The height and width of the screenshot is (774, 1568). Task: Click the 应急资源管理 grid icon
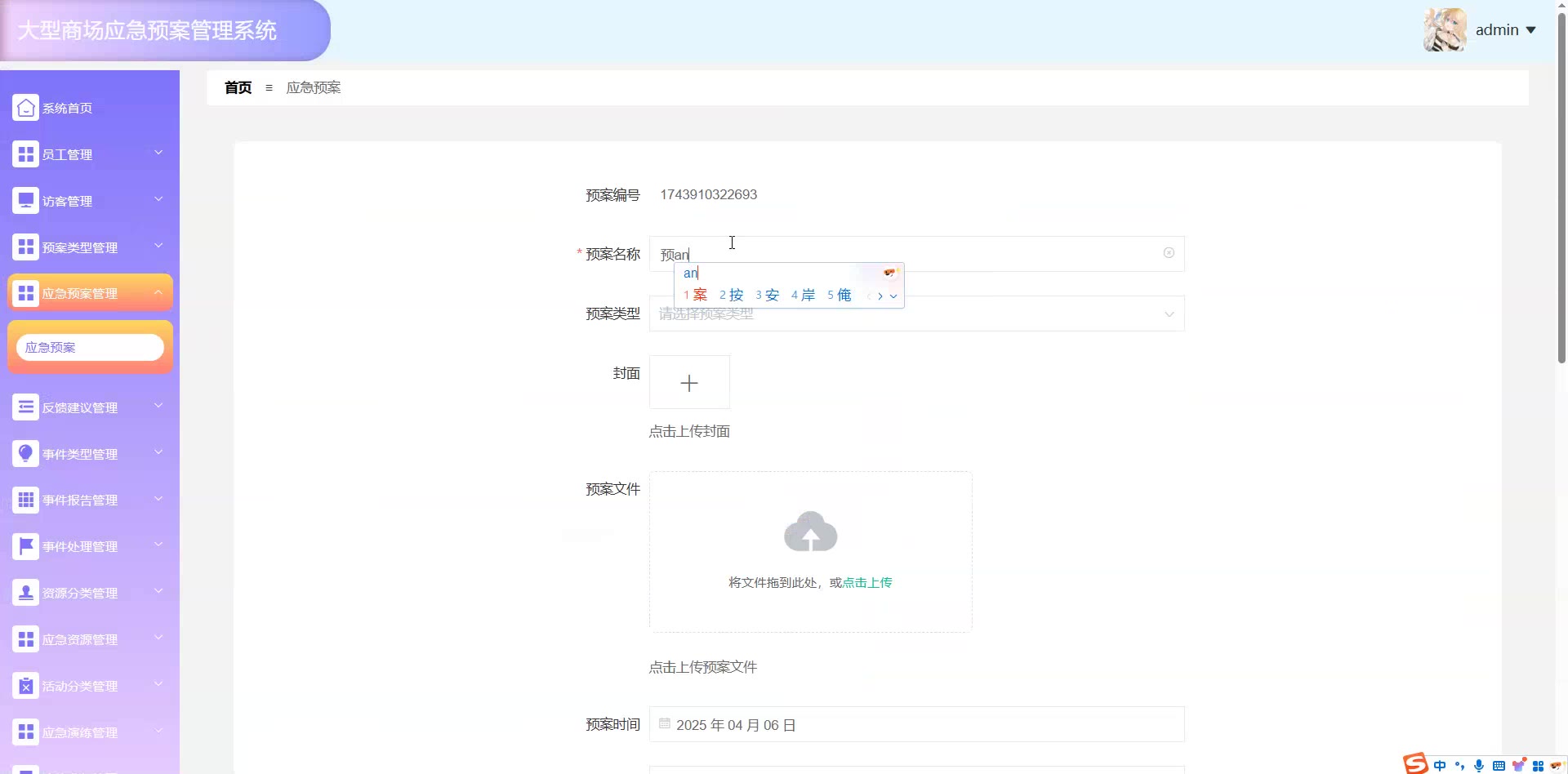25,639
